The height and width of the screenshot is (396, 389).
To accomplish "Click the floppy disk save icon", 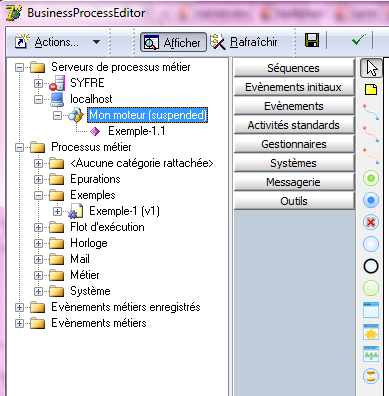I will pos(312,40).
